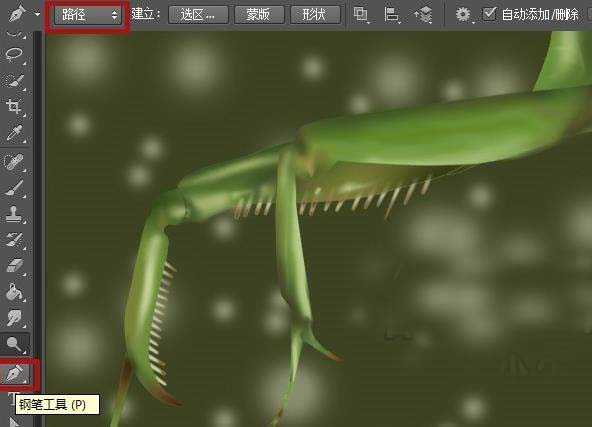This screenshot has width=592, height=427.
Task: Open the path arrangement options
Action: point(423,15)
